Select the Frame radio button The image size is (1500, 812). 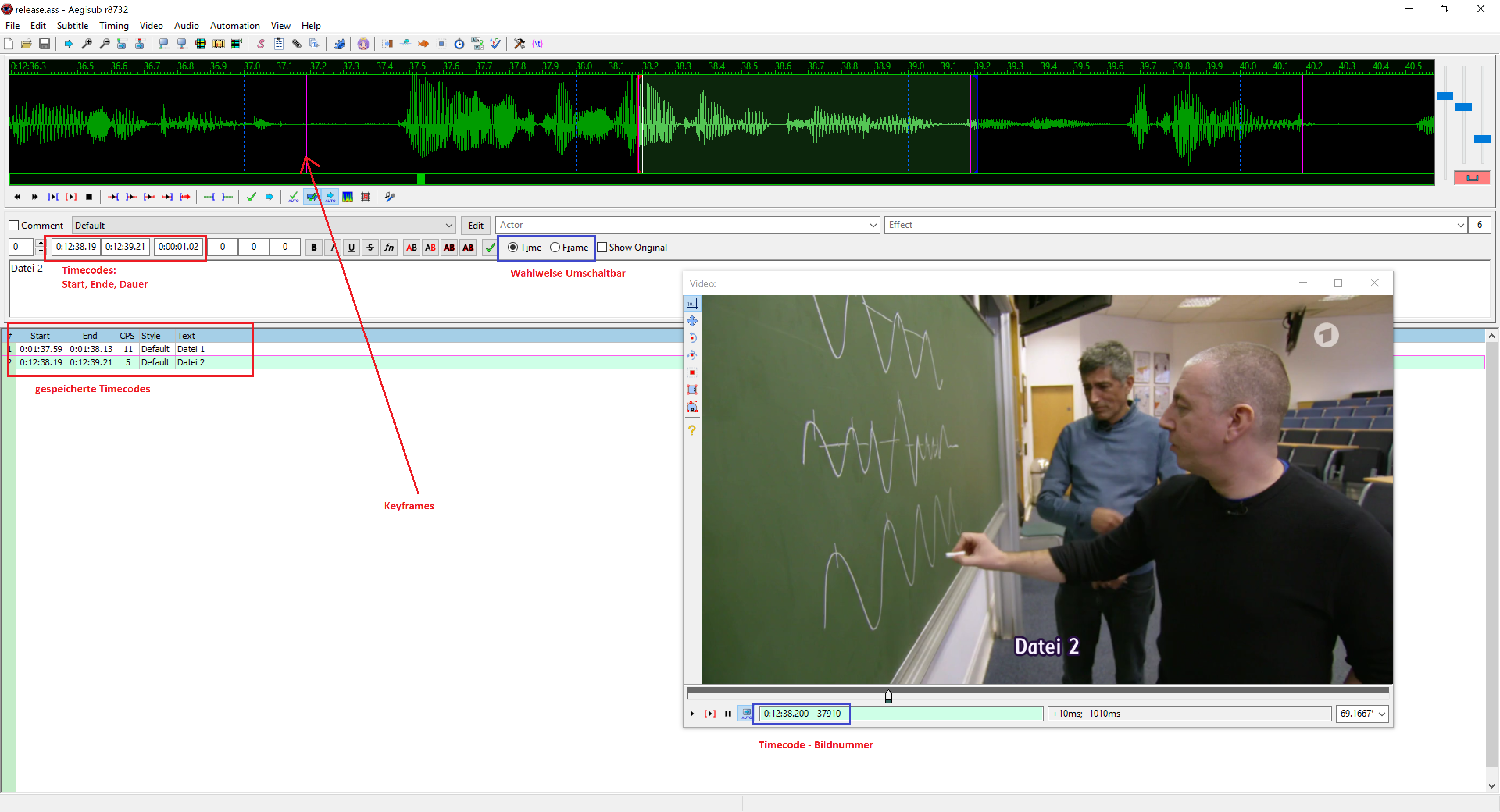click(x=555, y=248)
